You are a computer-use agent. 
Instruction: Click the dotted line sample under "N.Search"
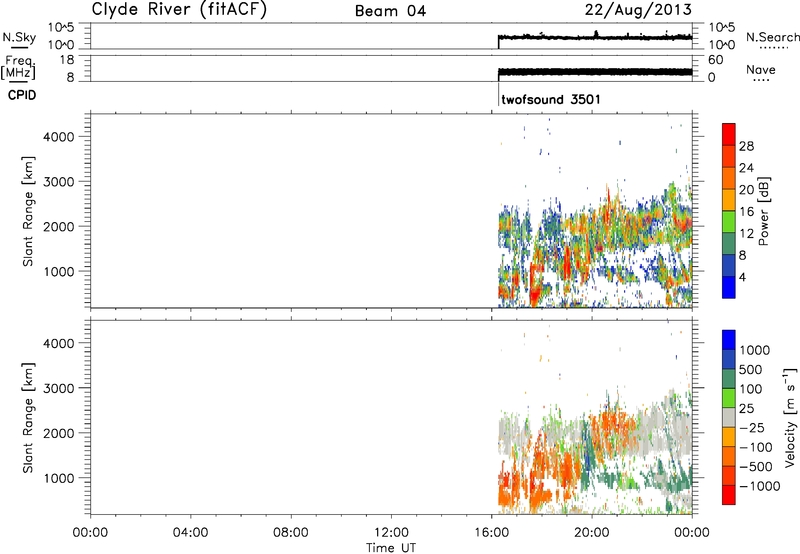(x=773, y=47)
